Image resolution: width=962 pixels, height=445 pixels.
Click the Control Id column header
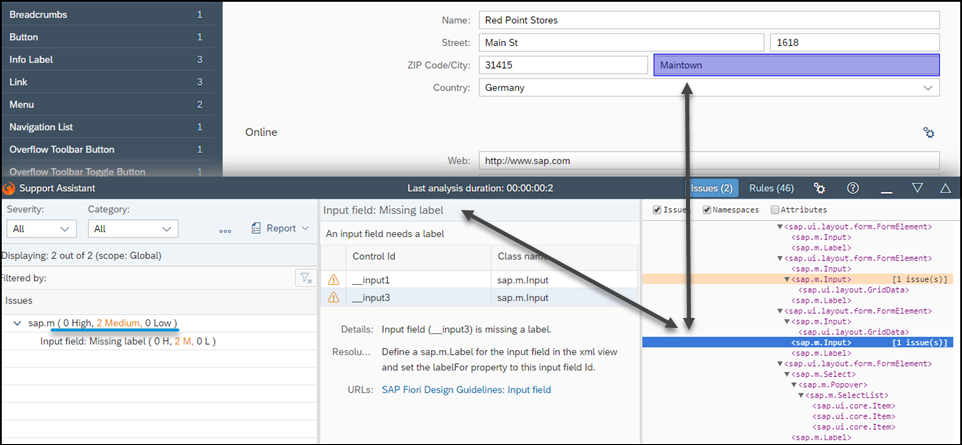point(417,256)
